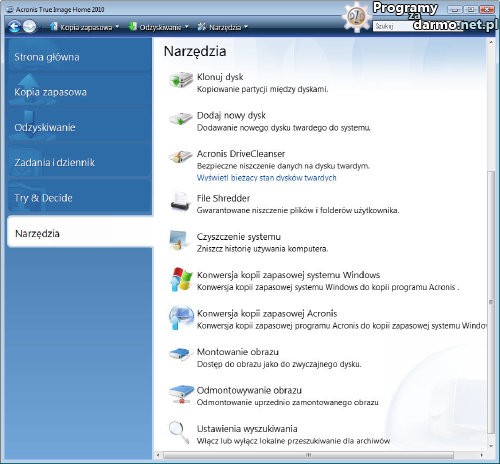
Task: Click the File Shredder icon
Action: pos(180,201)
